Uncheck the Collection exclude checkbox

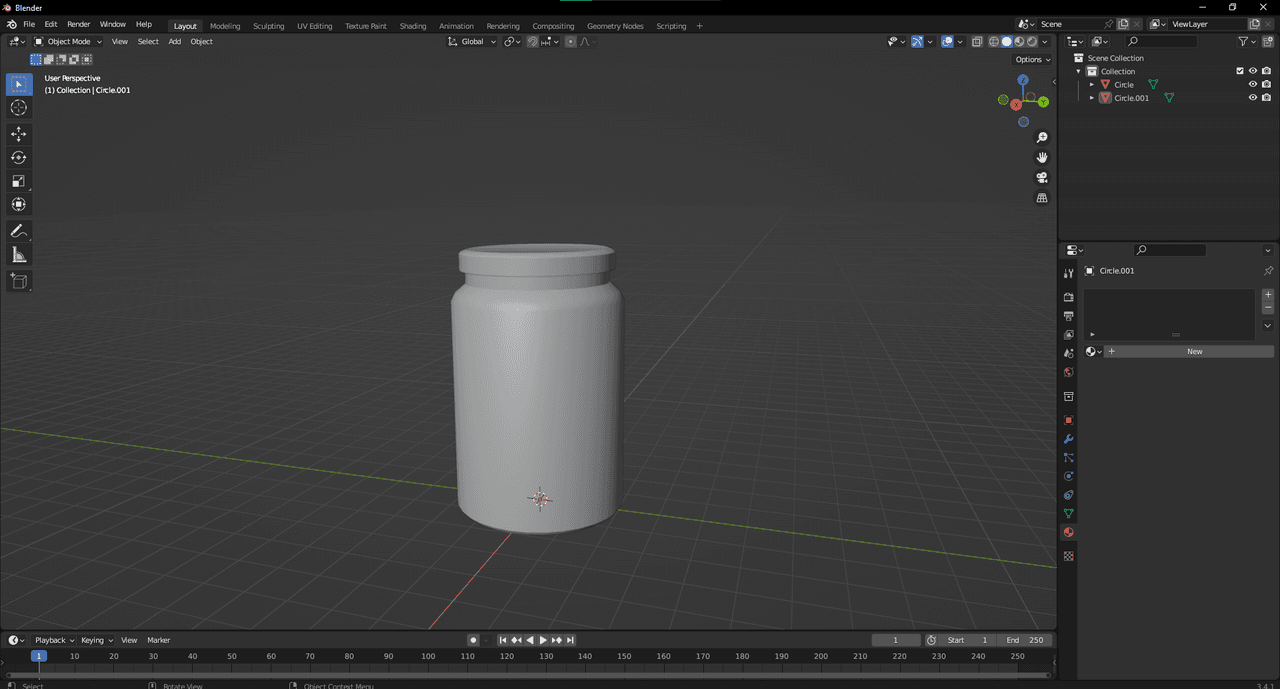[x=1240, y=71]
